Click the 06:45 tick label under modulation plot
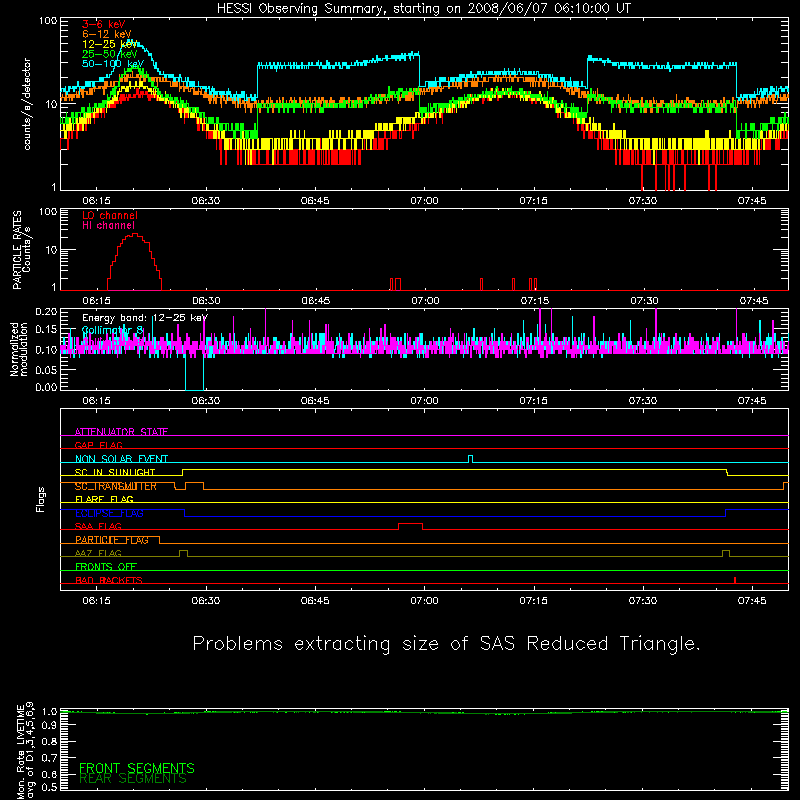 pyautogui.click(x=315, y=401)
